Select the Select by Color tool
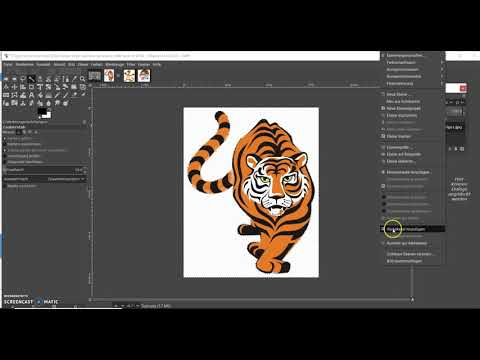 (40, 79)
